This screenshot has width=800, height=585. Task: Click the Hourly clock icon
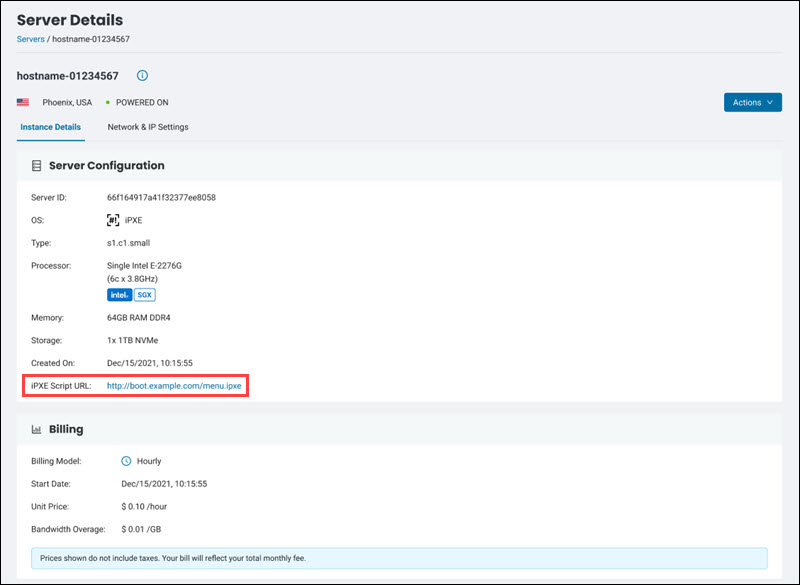coord(126,461)
